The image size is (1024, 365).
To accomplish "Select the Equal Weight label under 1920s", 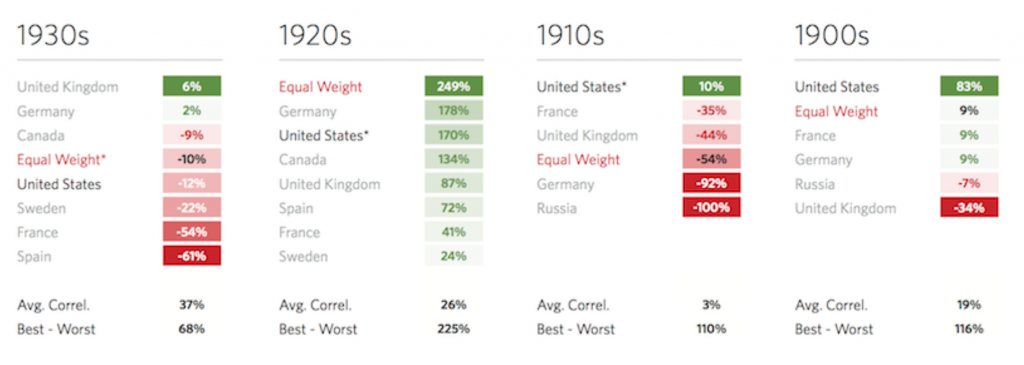I will click(x=320, y=87).
